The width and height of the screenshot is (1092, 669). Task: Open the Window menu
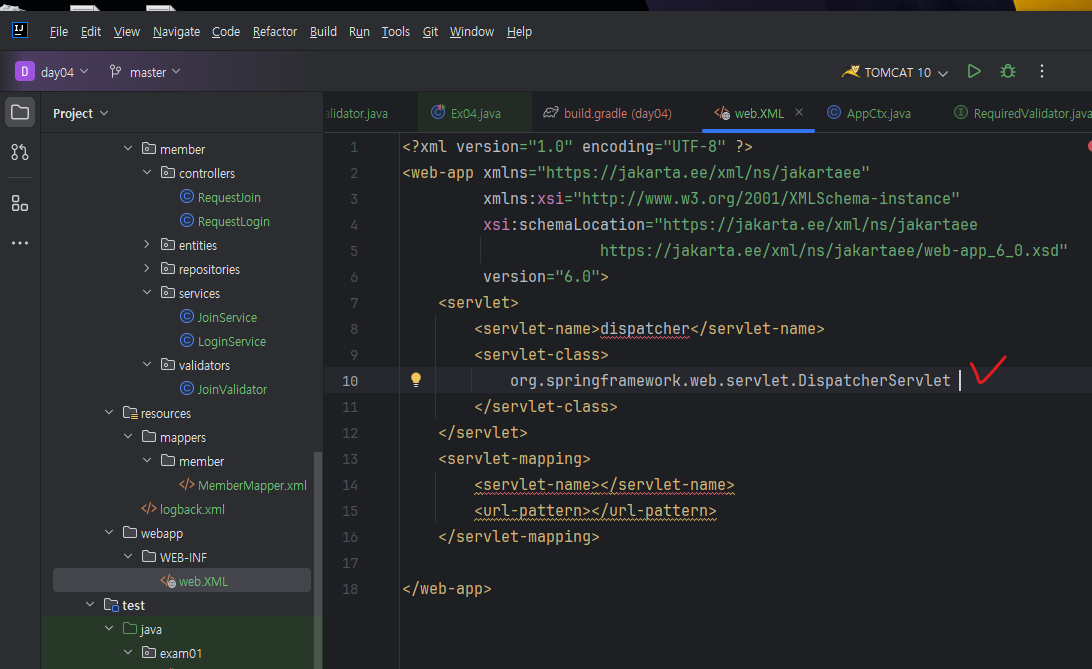[471, 31]
